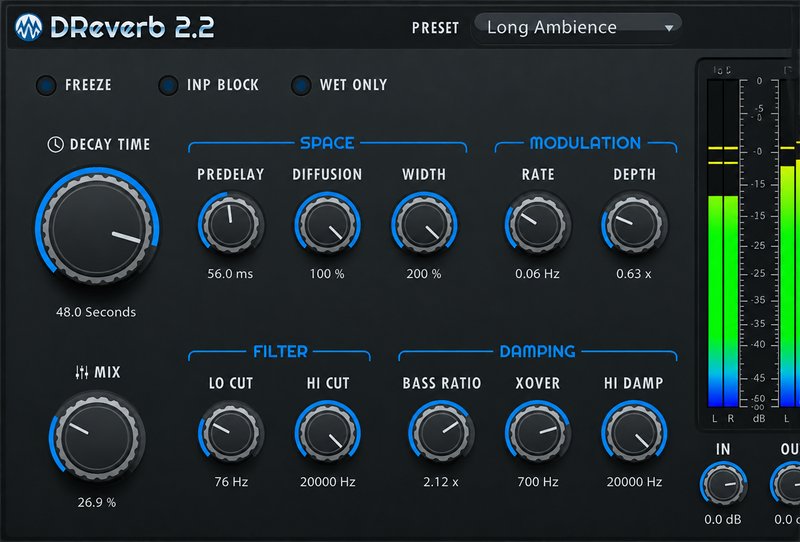Click the preset dropdown arrow

click(x=668, y=29)
